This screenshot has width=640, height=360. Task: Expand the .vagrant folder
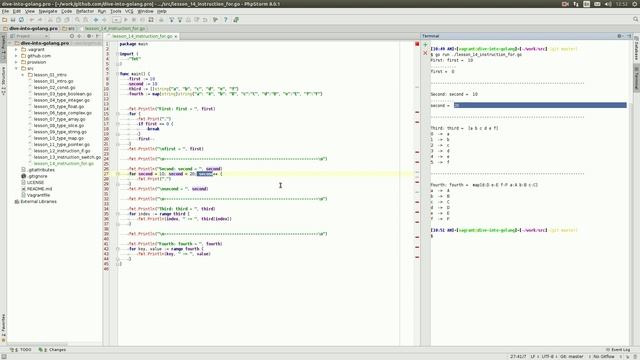16,49
